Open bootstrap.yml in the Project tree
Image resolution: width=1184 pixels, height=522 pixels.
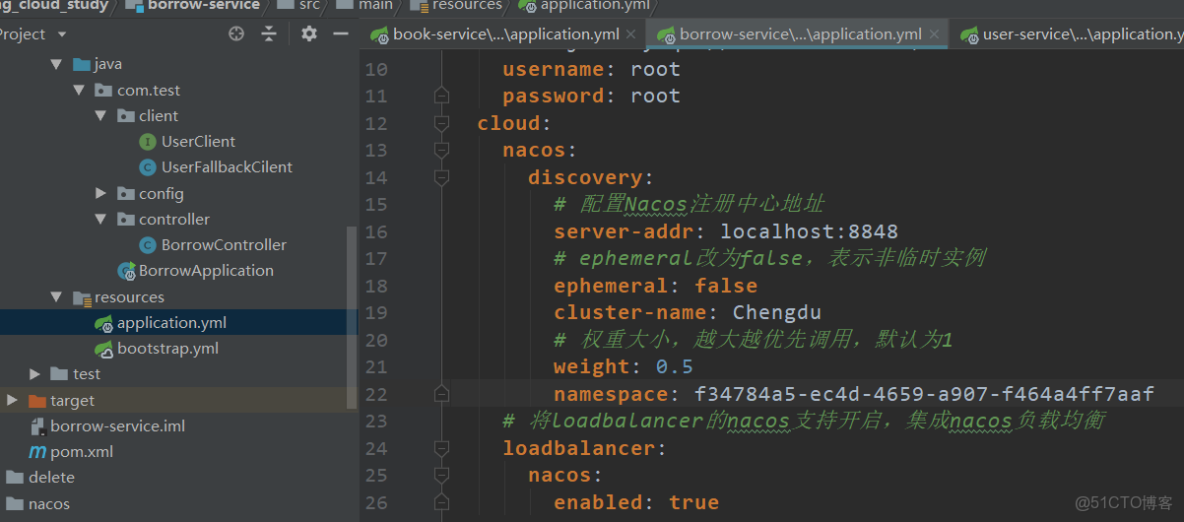(x=168, y=349)
